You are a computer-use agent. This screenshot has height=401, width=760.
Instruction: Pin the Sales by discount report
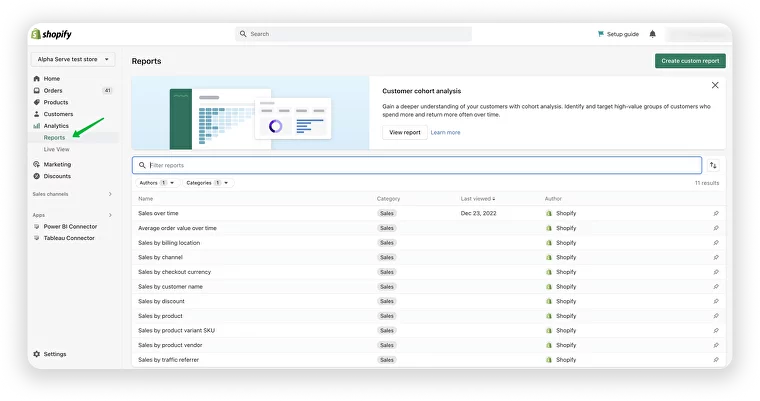(x=716, y=301)
